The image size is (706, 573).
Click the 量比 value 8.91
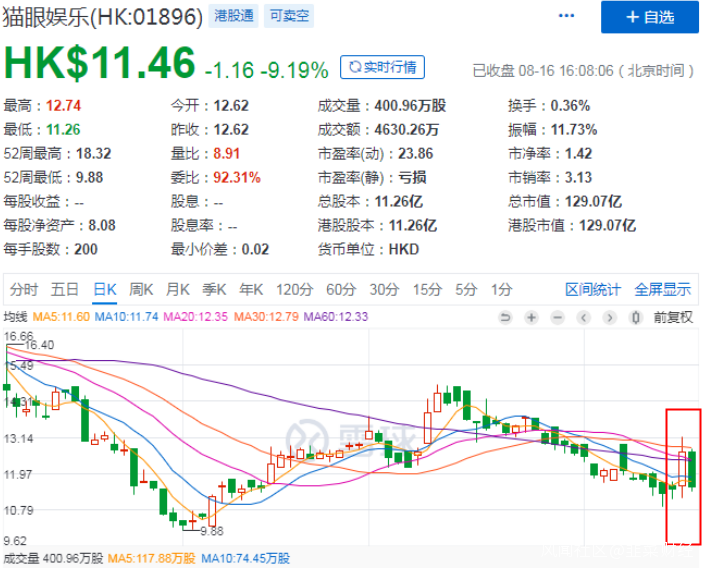pyautogui.click(x=226, y=153)
